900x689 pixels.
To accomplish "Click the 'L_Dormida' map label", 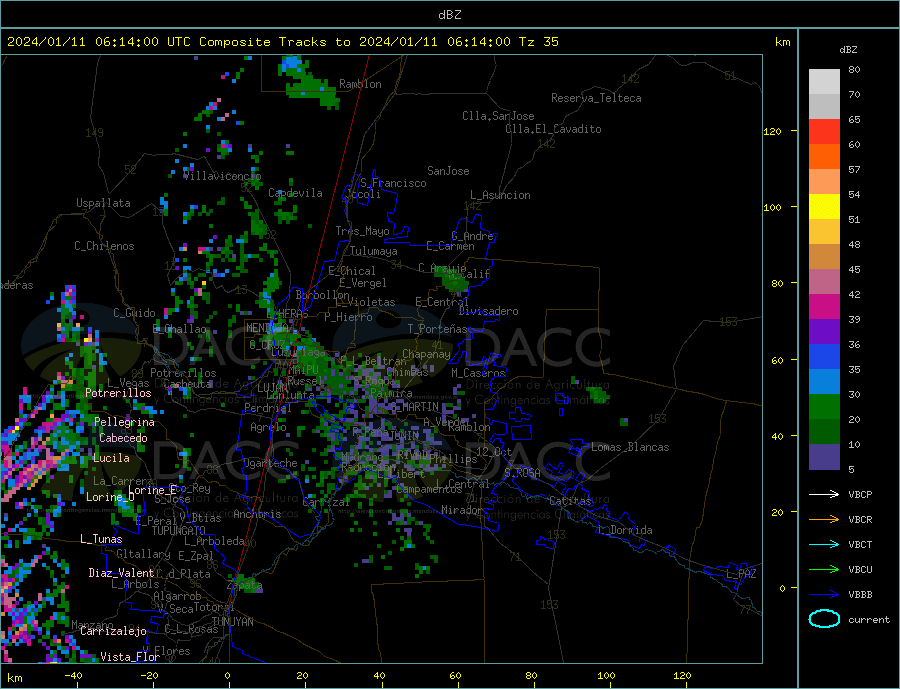I will tap(626, 530).
